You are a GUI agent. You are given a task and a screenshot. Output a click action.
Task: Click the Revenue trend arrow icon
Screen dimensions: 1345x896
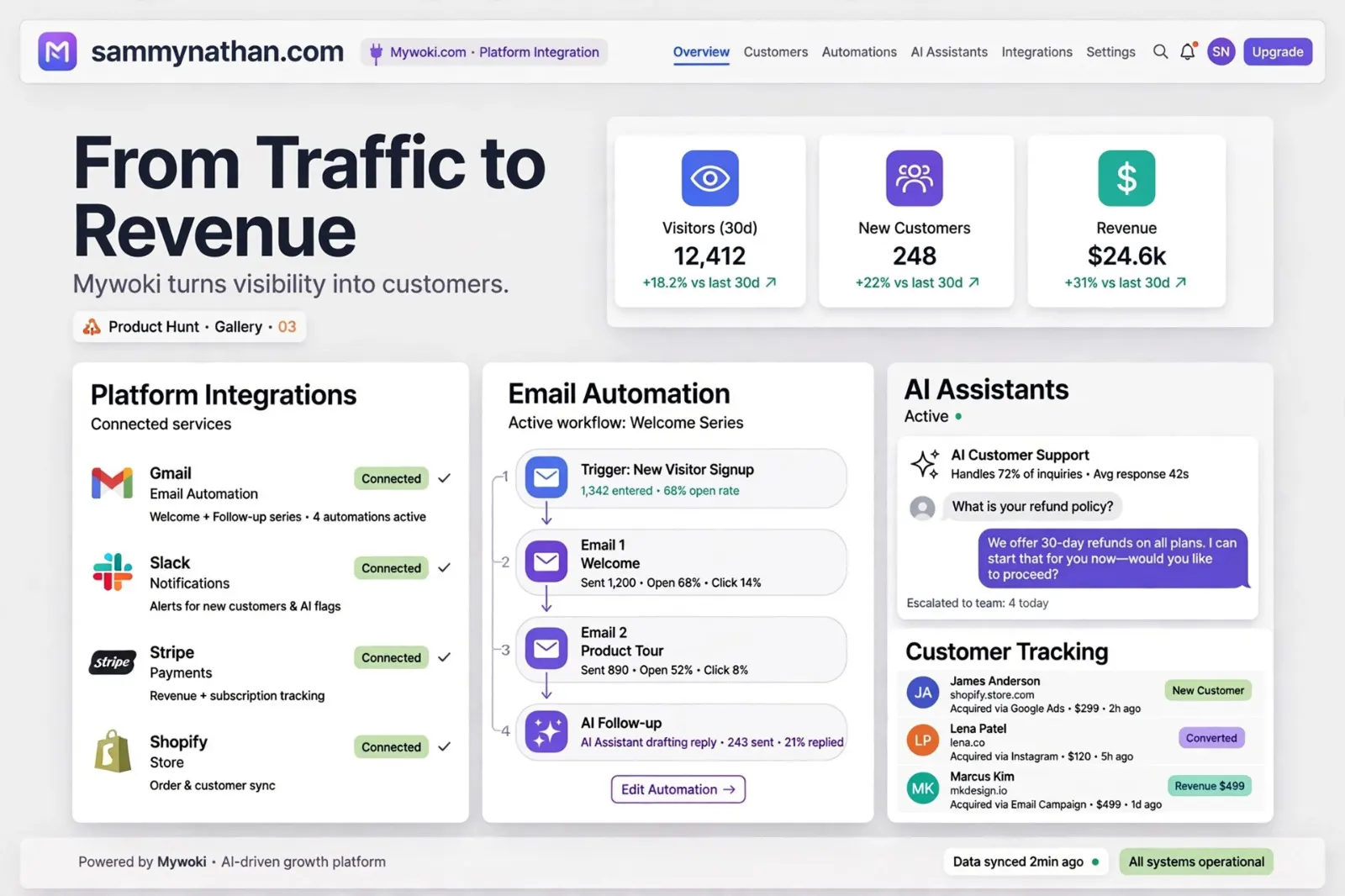coord(1181,282)
